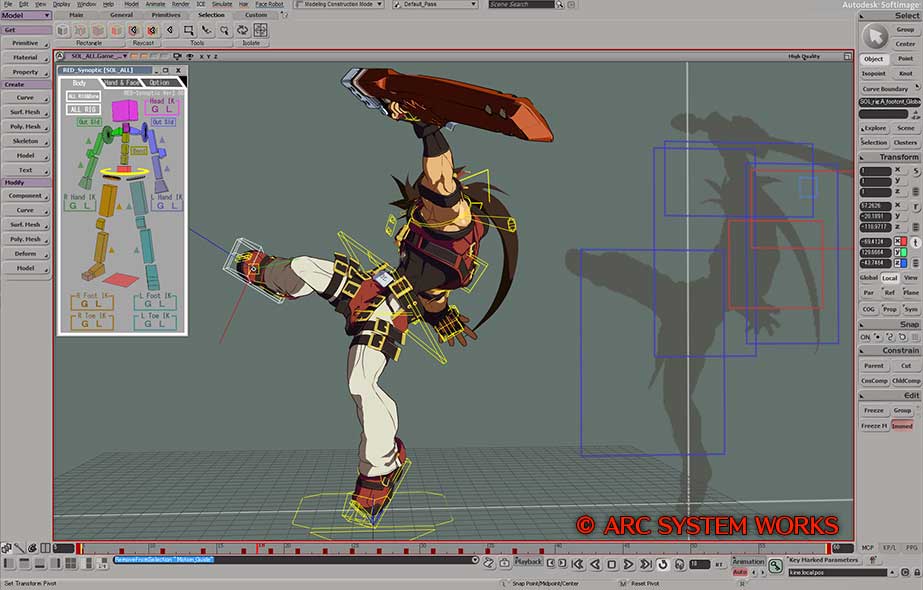Screen dimensions: 923x590
Task: Click the orange shaded cube toolbar icon
Action: coord(117,30)
